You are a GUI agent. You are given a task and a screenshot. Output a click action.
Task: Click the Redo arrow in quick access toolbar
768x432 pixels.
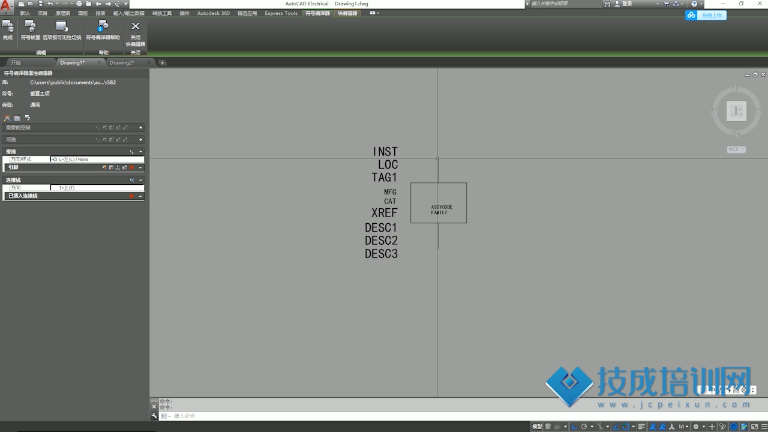point(65,4)
